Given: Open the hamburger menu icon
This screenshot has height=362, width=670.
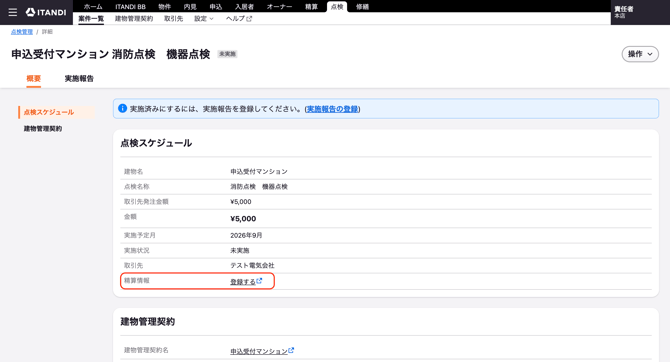Looking at the screenshot, I should [x=13, y=12].
